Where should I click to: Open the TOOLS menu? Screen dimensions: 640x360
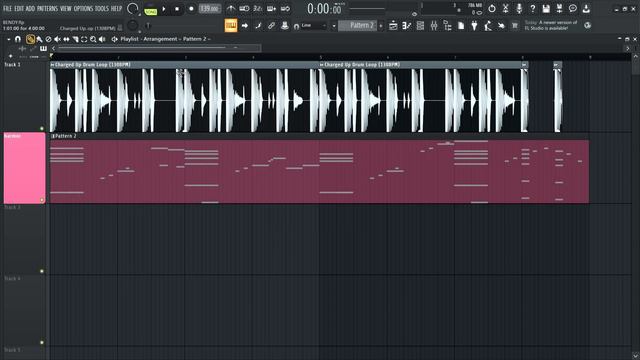[102, 8]
